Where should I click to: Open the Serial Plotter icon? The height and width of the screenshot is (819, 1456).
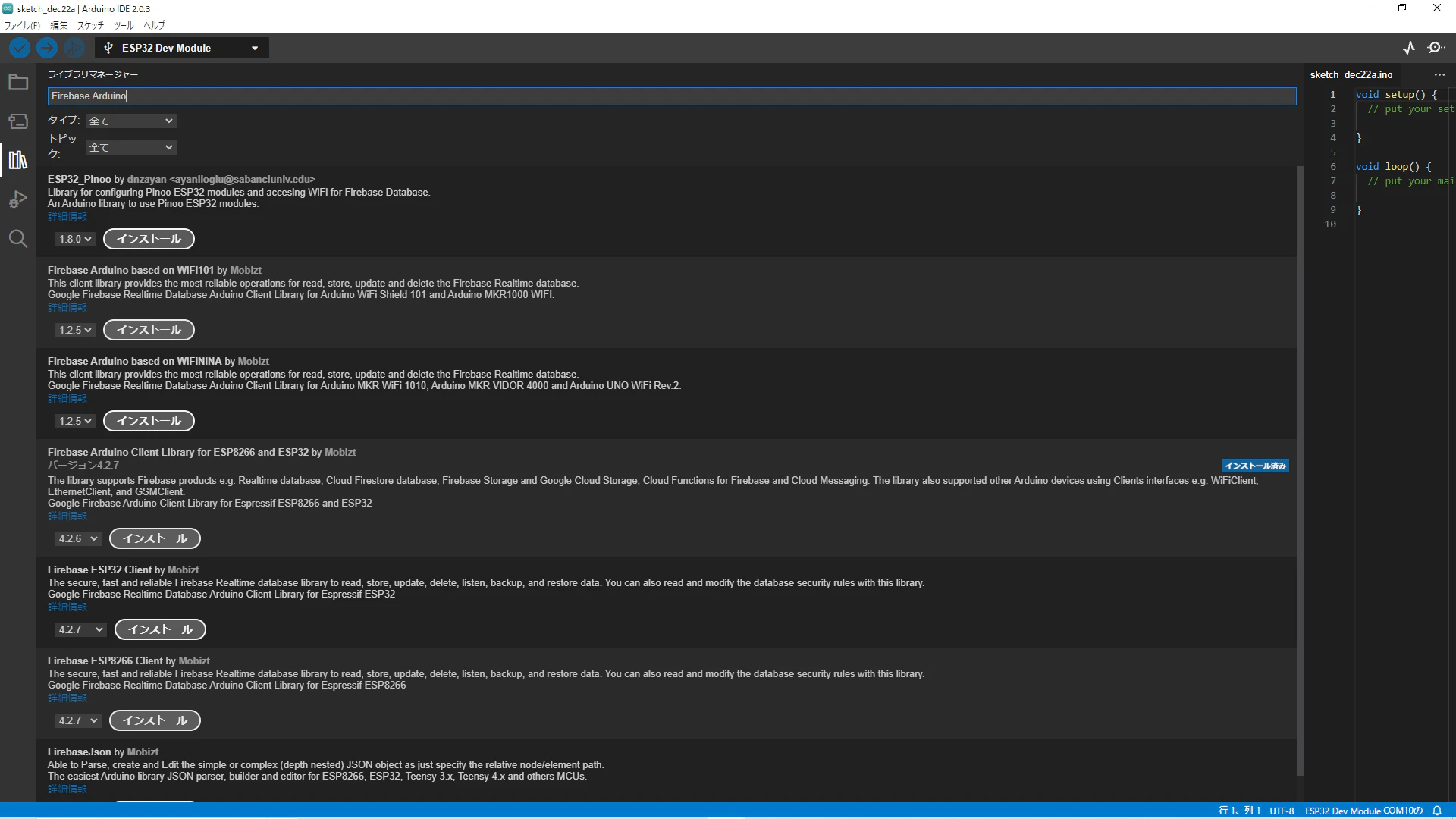[x=1409, y=48]
